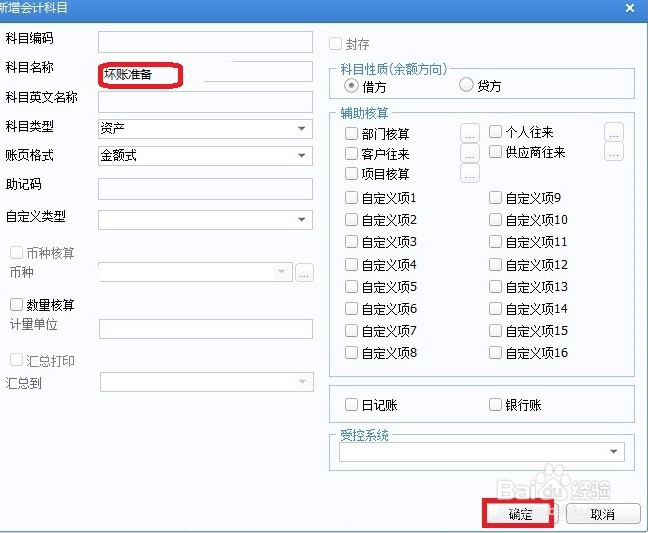
Task: Check the 自定义项1 checkbox
Action: pos(351,197)
